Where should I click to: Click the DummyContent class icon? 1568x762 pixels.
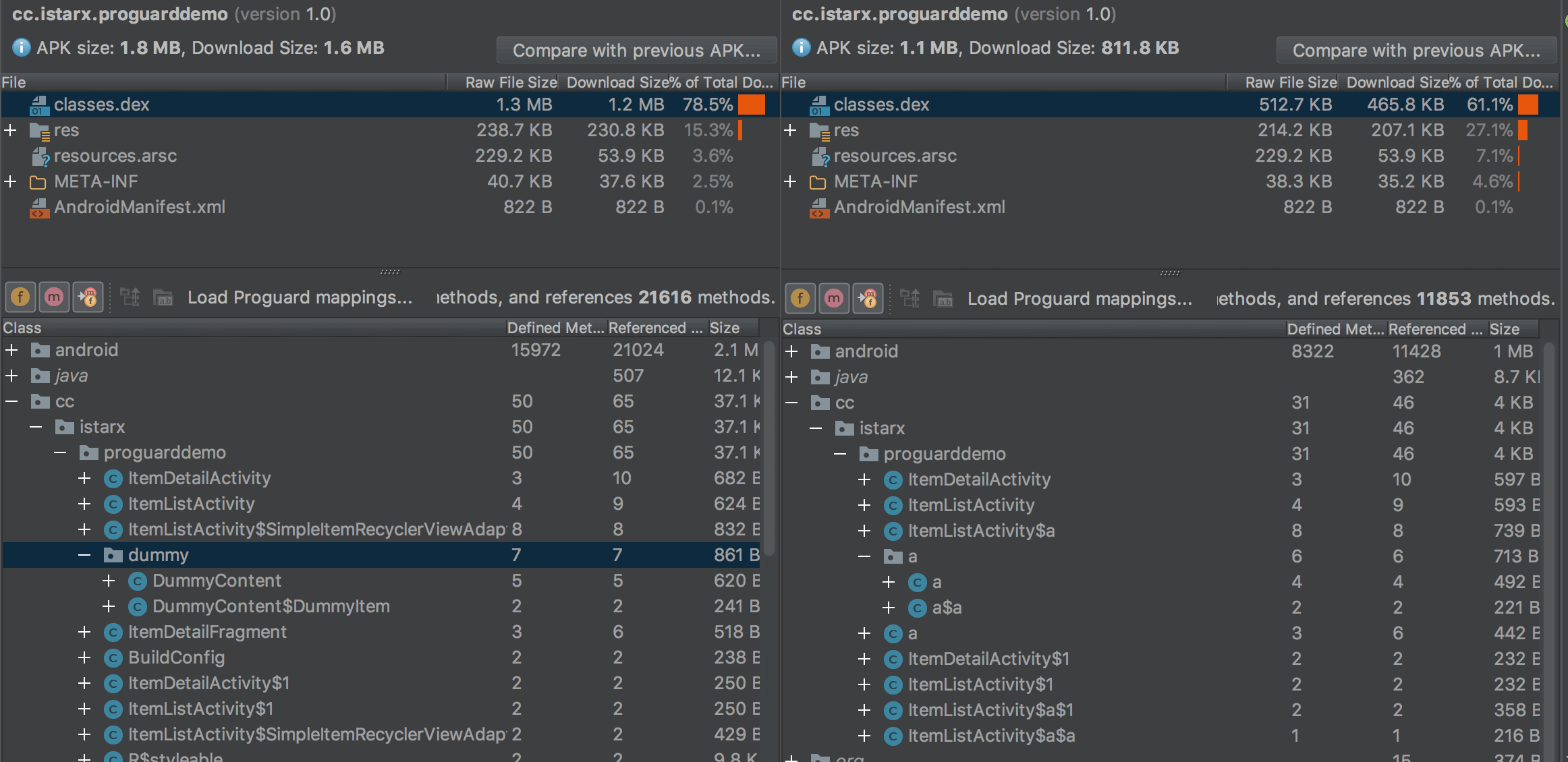[x=137, y=581]
